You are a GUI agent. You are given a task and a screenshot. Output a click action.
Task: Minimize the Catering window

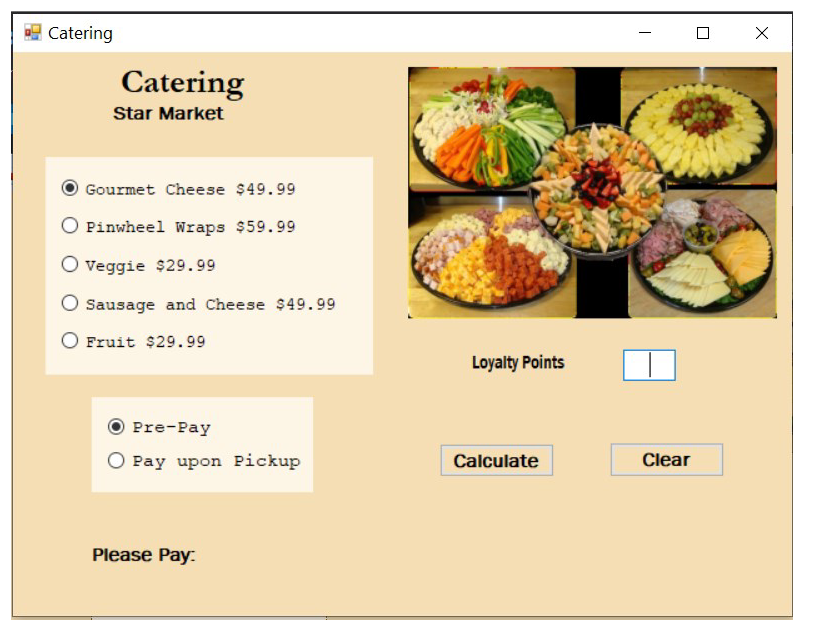point(645,33)
